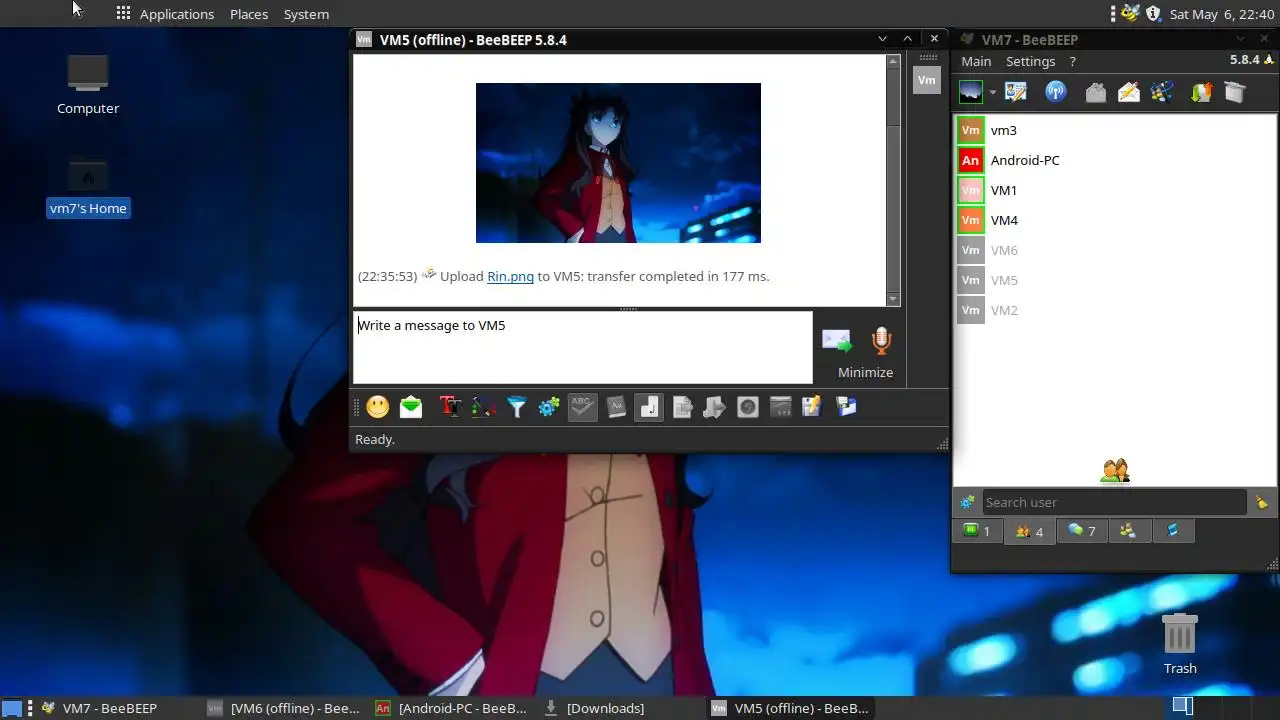This screenshot has width=1280, height=720.
Task: Open the System menu in top panel
Action: click(x=306, y=14)
